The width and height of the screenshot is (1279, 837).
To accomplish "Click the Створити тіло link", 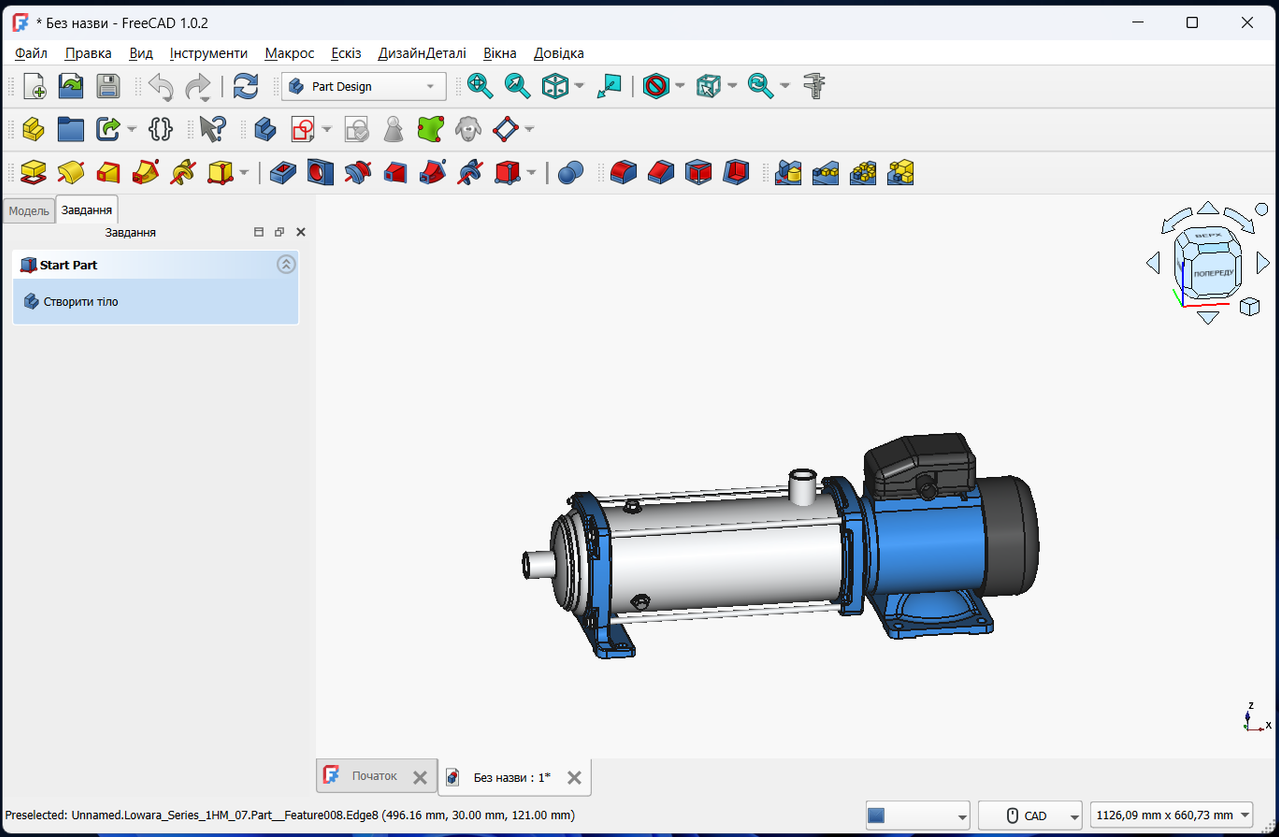I will coord(81,301).
